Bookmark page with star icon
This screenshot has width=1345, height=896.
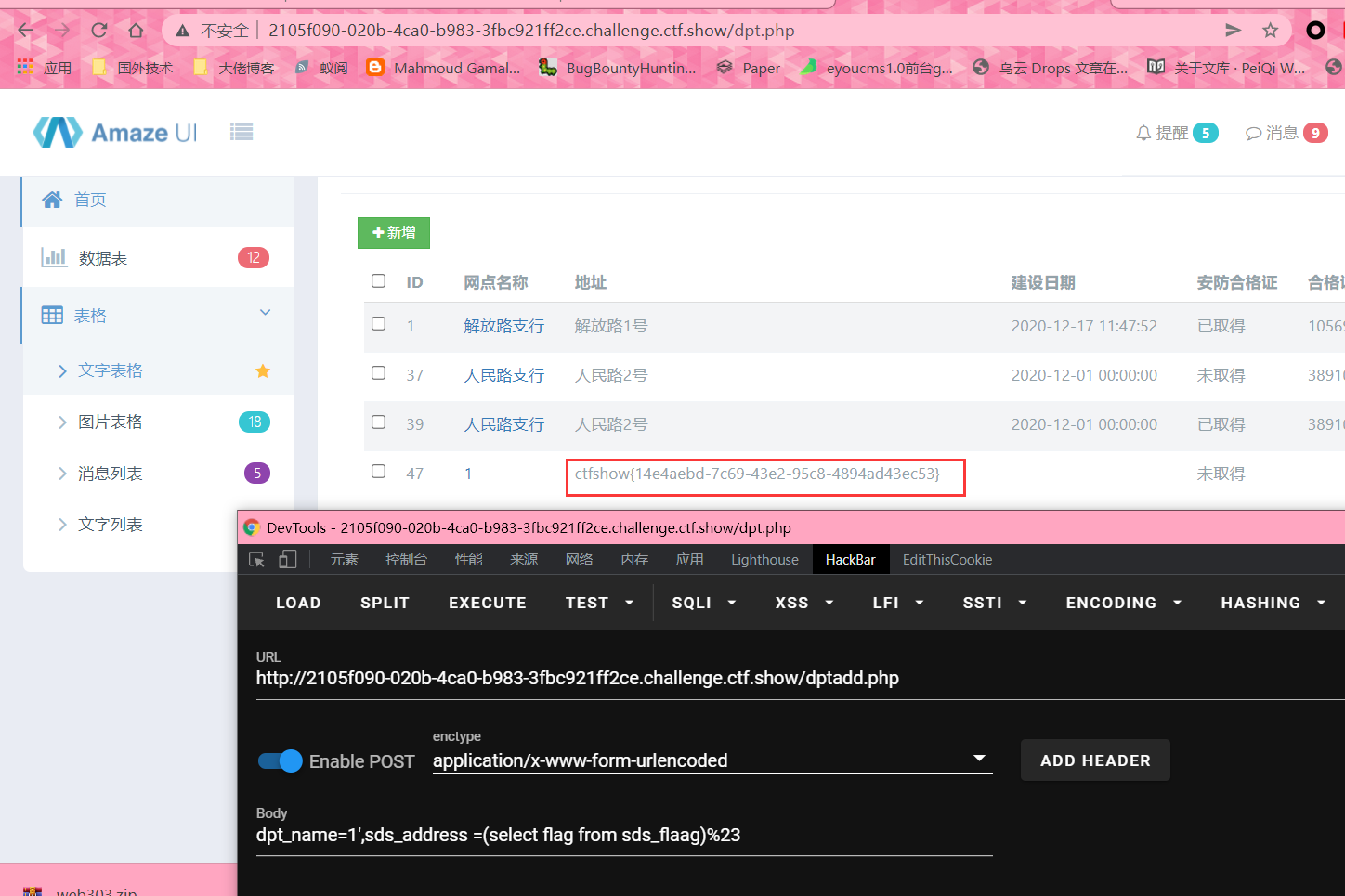click(x=1270, y=31)
